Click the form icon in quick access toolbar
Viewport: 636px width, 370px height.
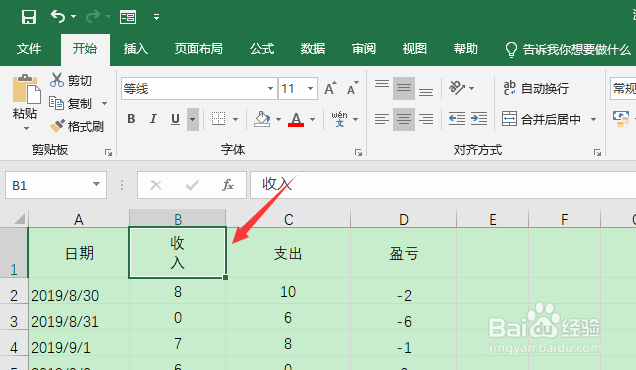pos(128,17)
